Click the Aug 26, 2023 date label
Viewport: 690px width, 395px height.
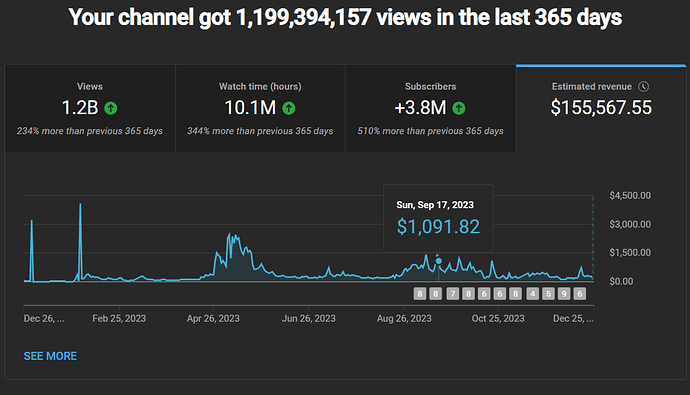(x=404, y=318)
